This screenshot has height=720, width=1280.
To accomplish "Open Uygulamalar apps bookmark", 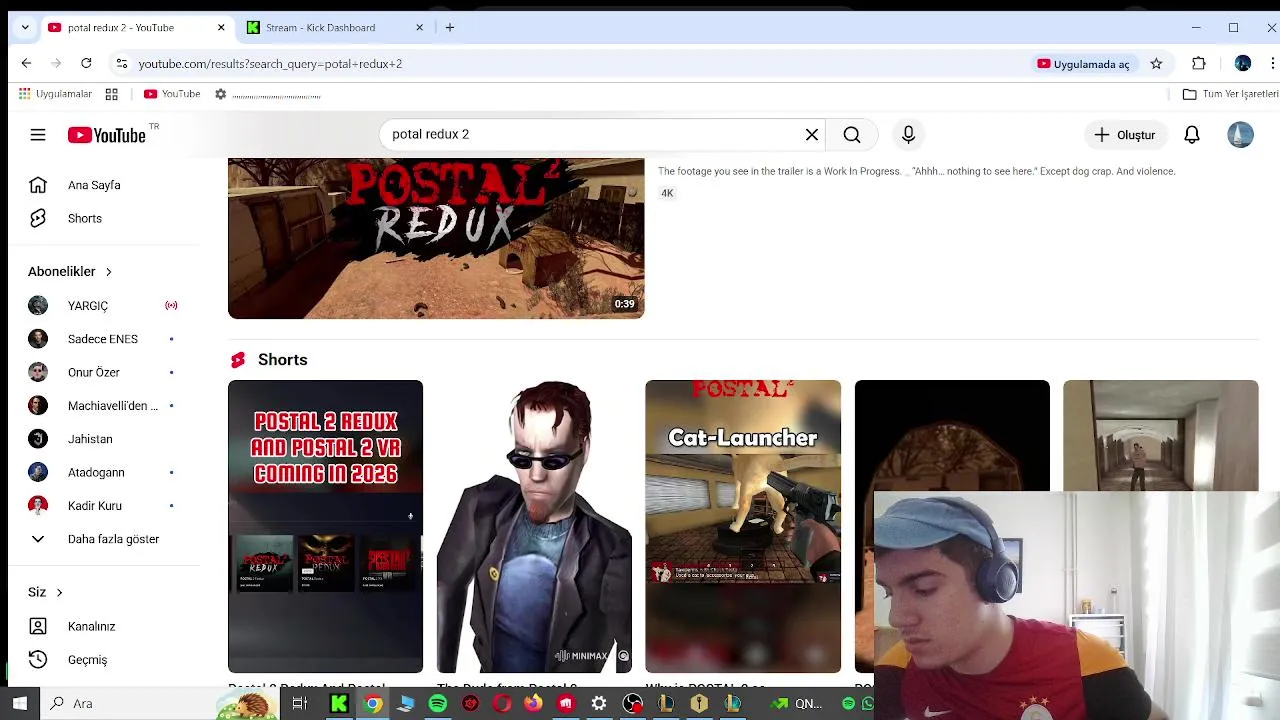I will click(56, 94).
